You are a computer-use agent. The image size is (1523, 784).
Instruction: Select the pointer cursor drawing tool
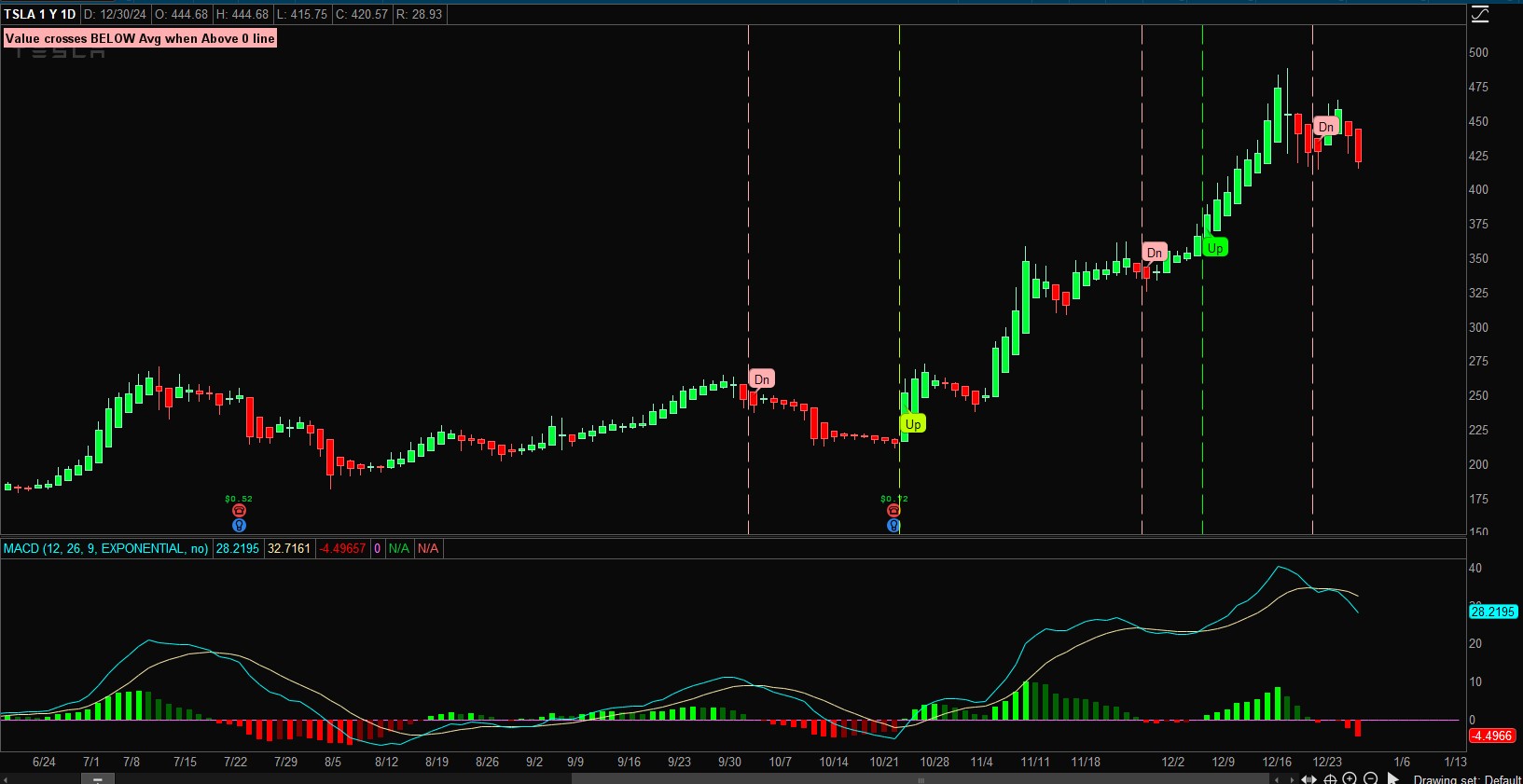coord(1393,778)
